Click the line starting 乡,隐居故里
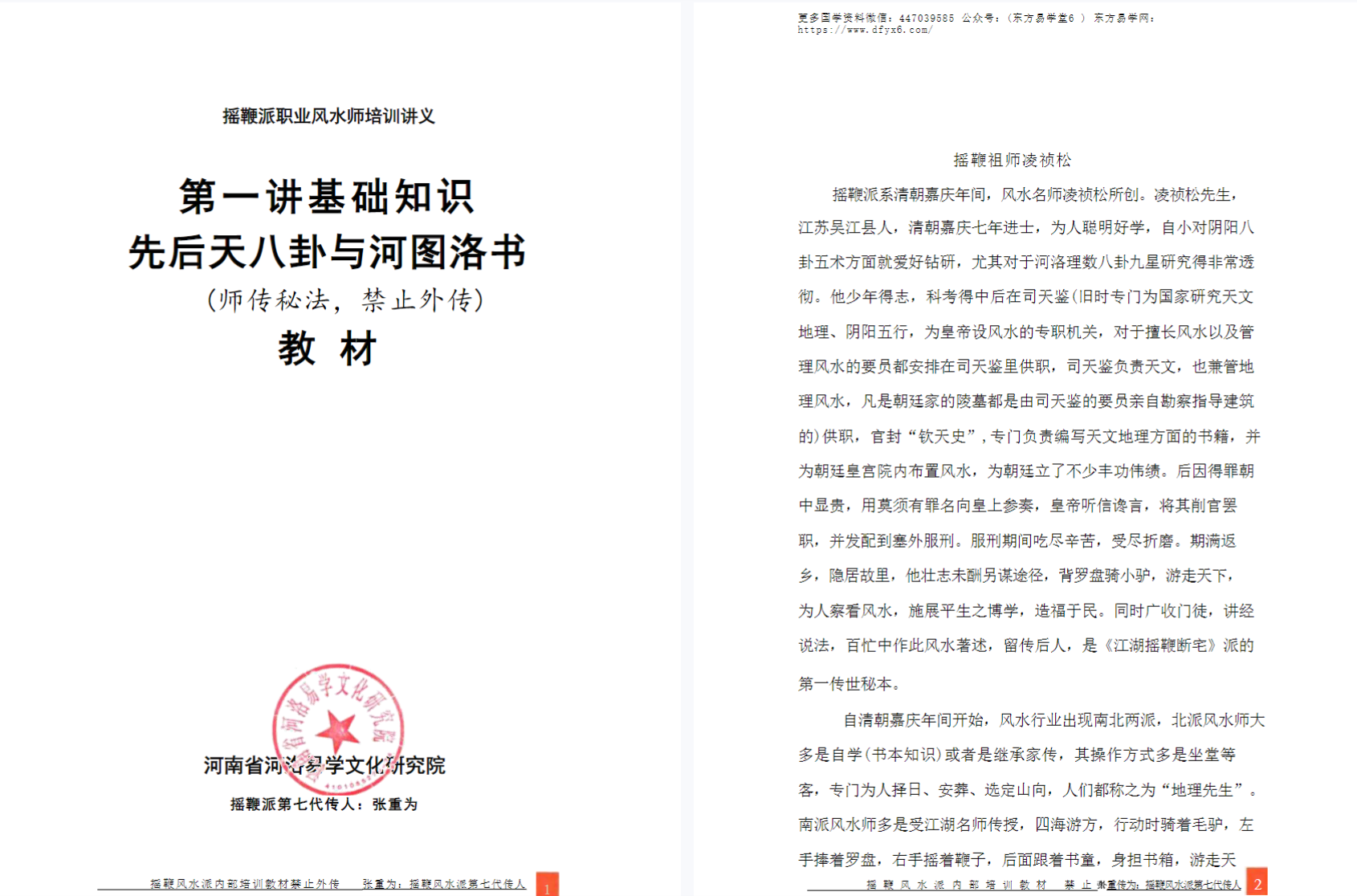 (1017, 576)
